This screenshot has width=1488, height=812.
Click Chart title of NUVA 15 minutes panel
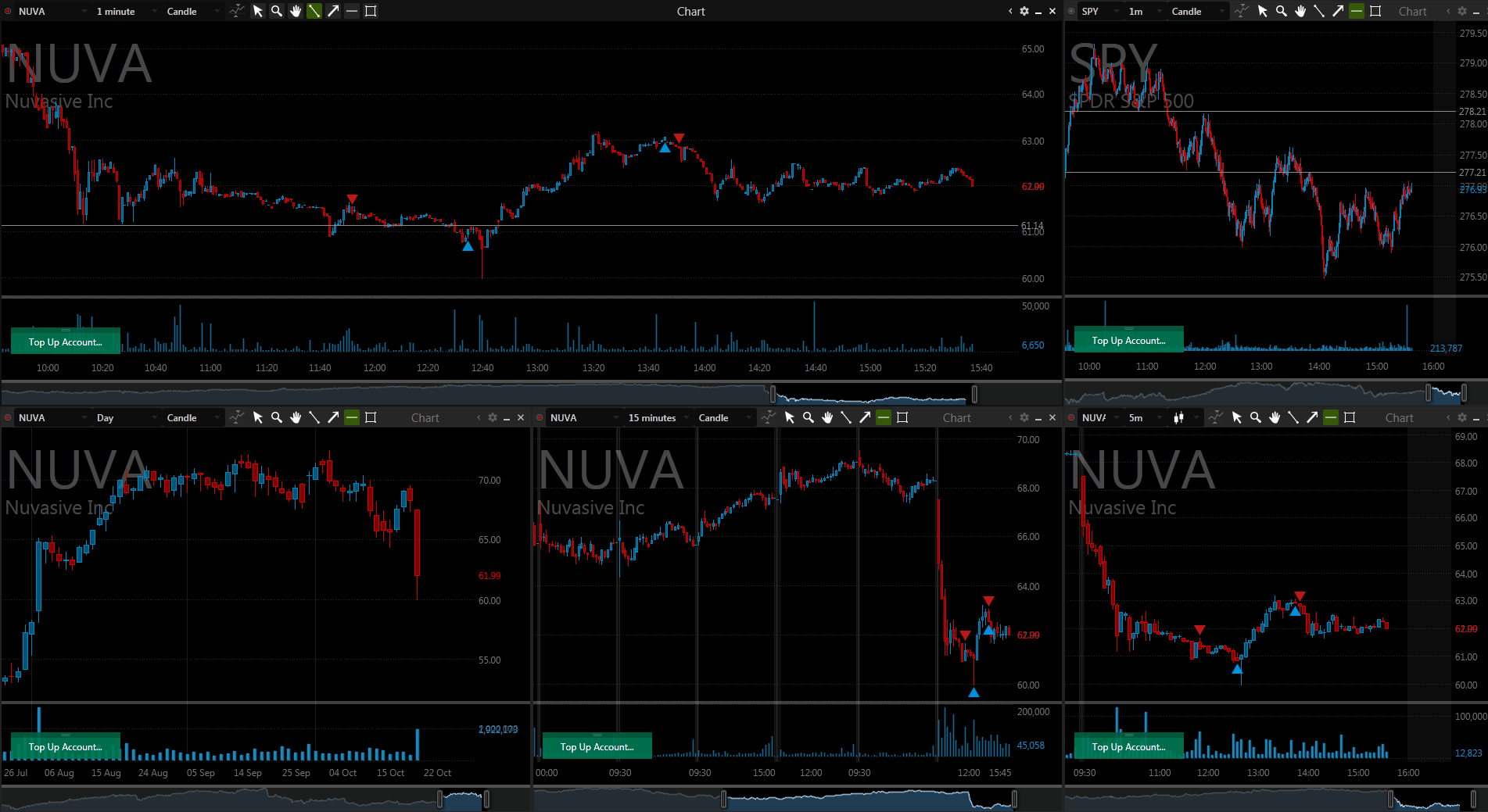pyautogui.click(x=956, y=417)
